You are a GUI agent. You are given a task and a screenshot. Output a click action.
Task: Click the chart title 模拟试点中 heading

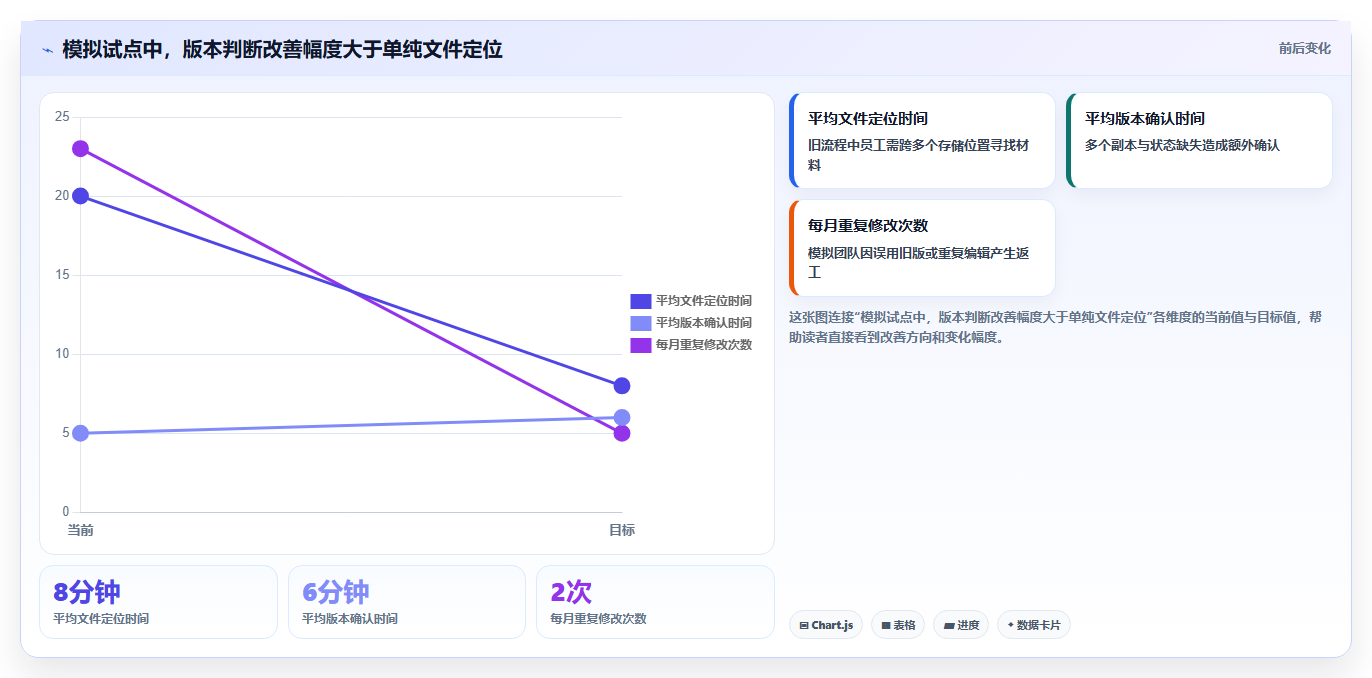click(x=282, y=49)
